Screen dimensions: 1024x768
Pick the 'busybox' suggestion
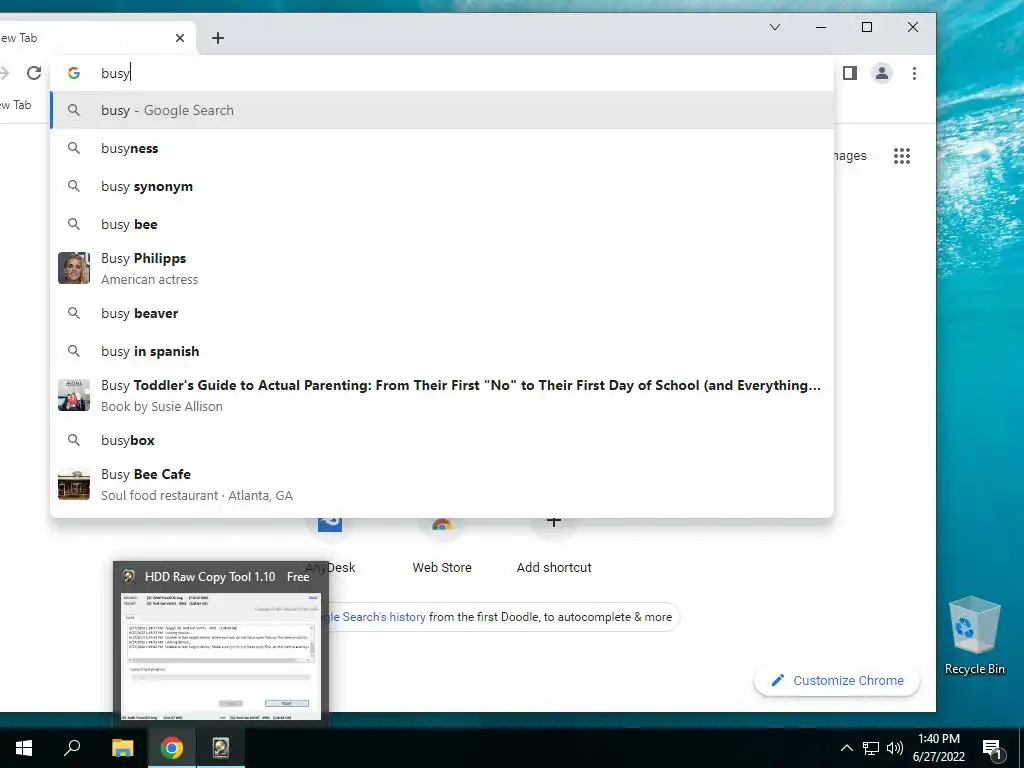point(442,440)
